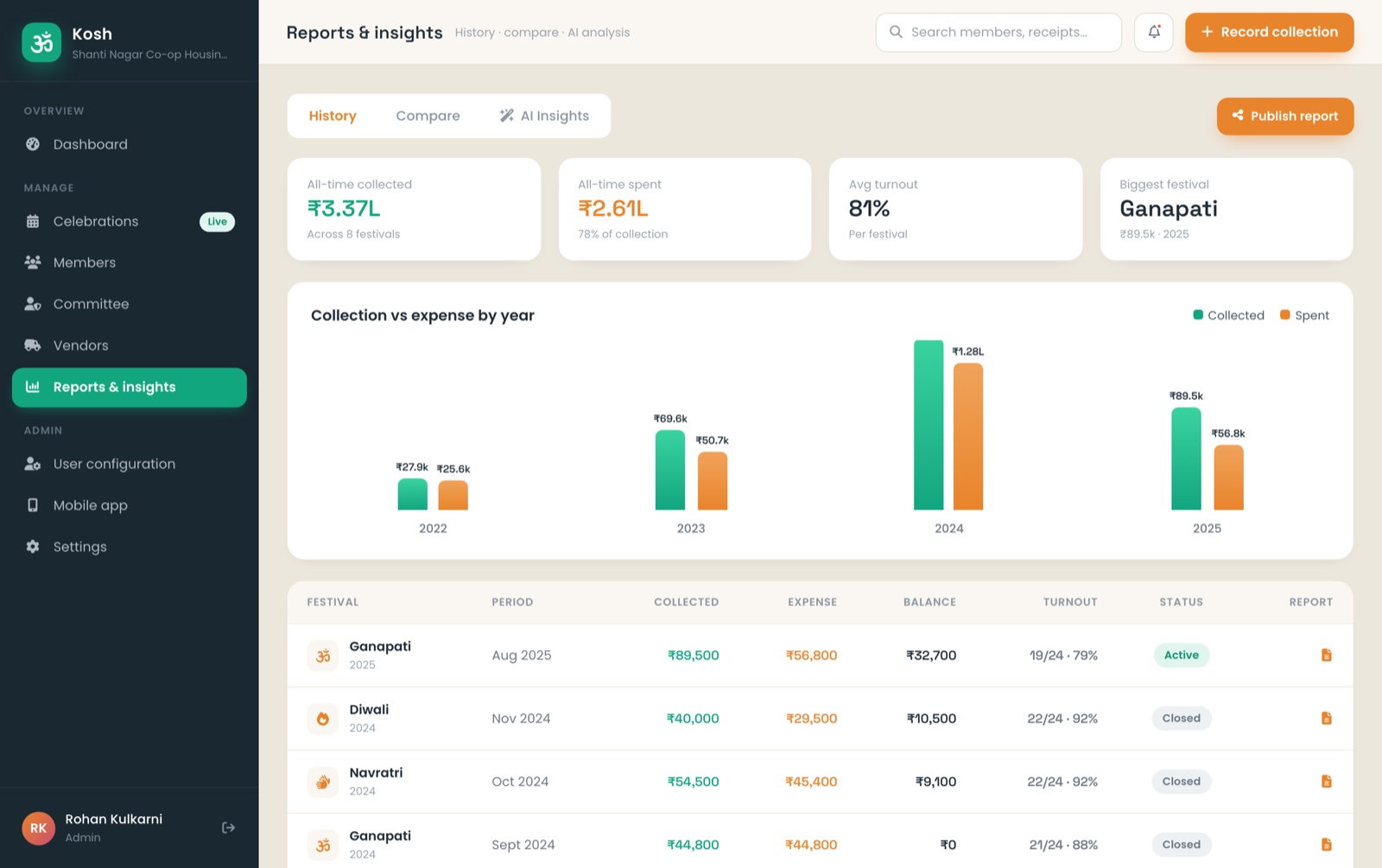Click the Settings gear icon
Viewport: 1382px width, 868px height.
pyautogui.click(x=33, y=547)
